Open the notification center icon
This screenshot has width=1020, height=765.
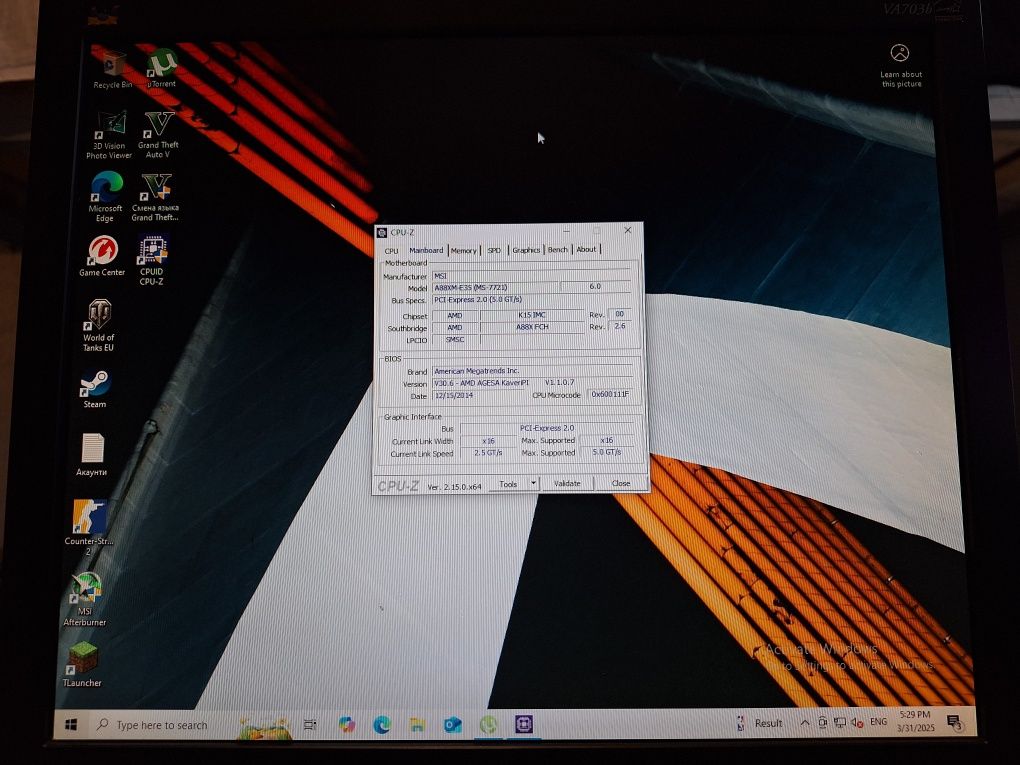click(x=954, y=722)
